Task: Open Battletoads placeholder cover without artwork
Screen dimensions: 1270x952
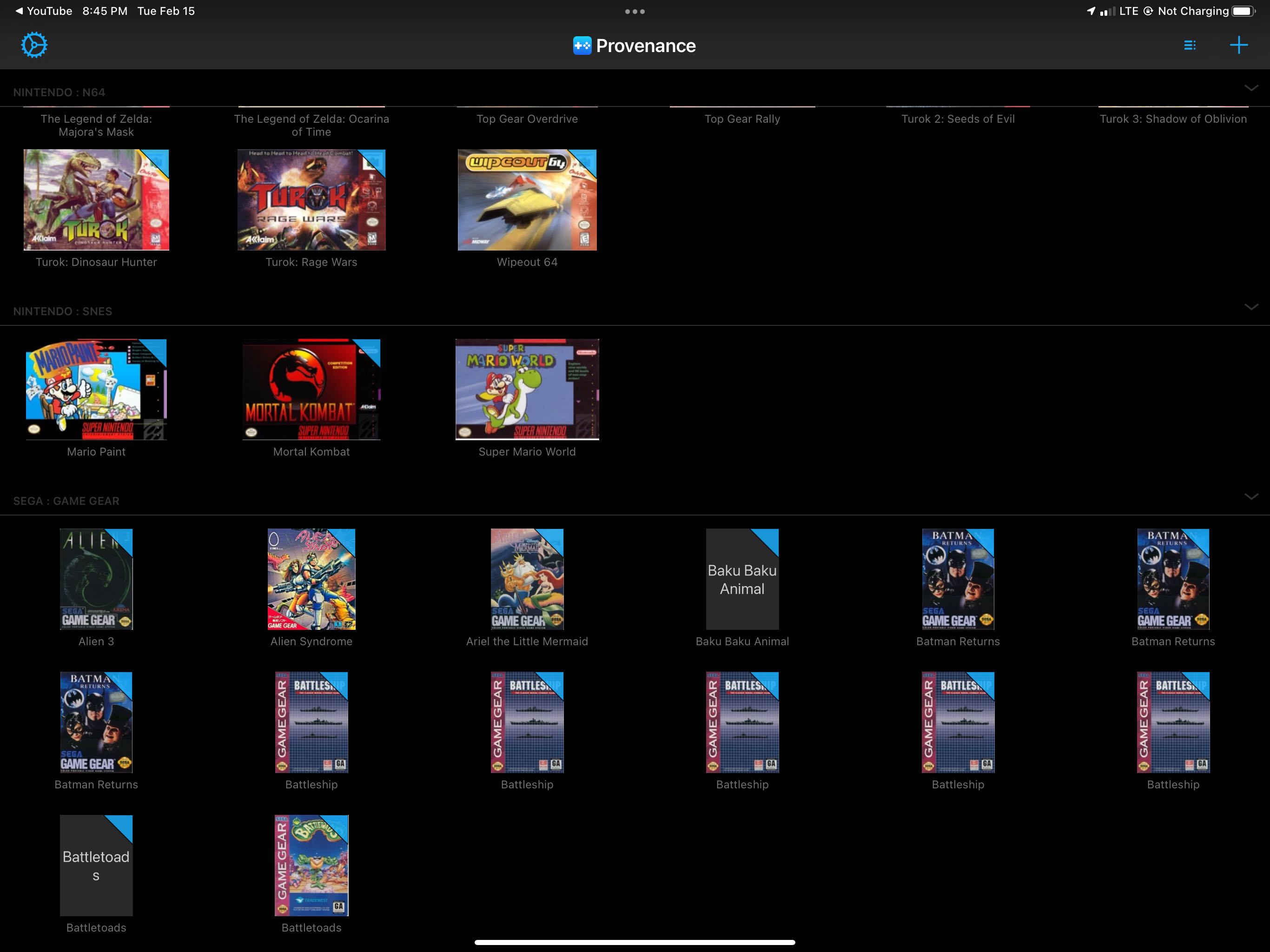Action: (96, 865)
